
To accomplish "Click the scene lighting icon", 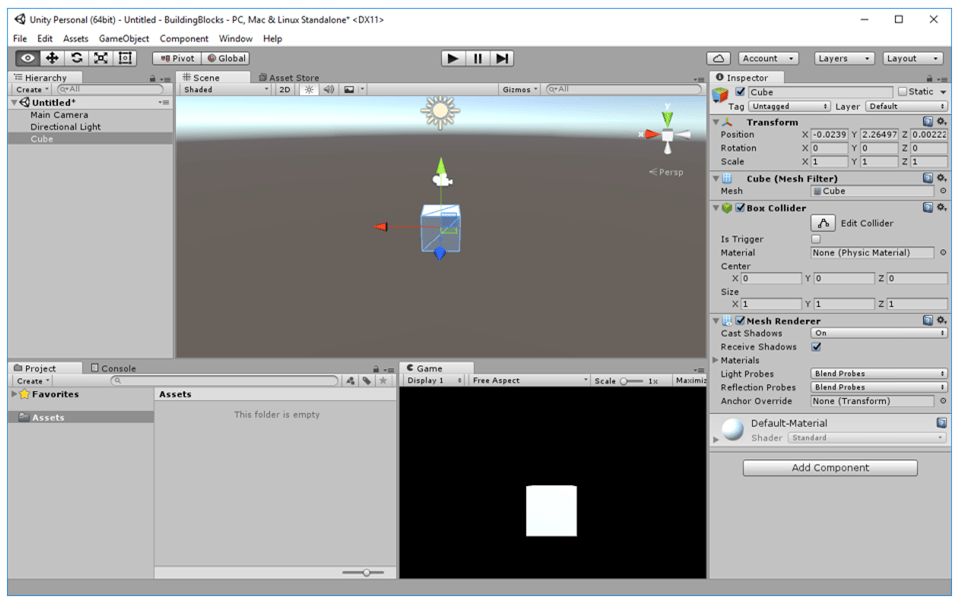I will tap(310, 89).
